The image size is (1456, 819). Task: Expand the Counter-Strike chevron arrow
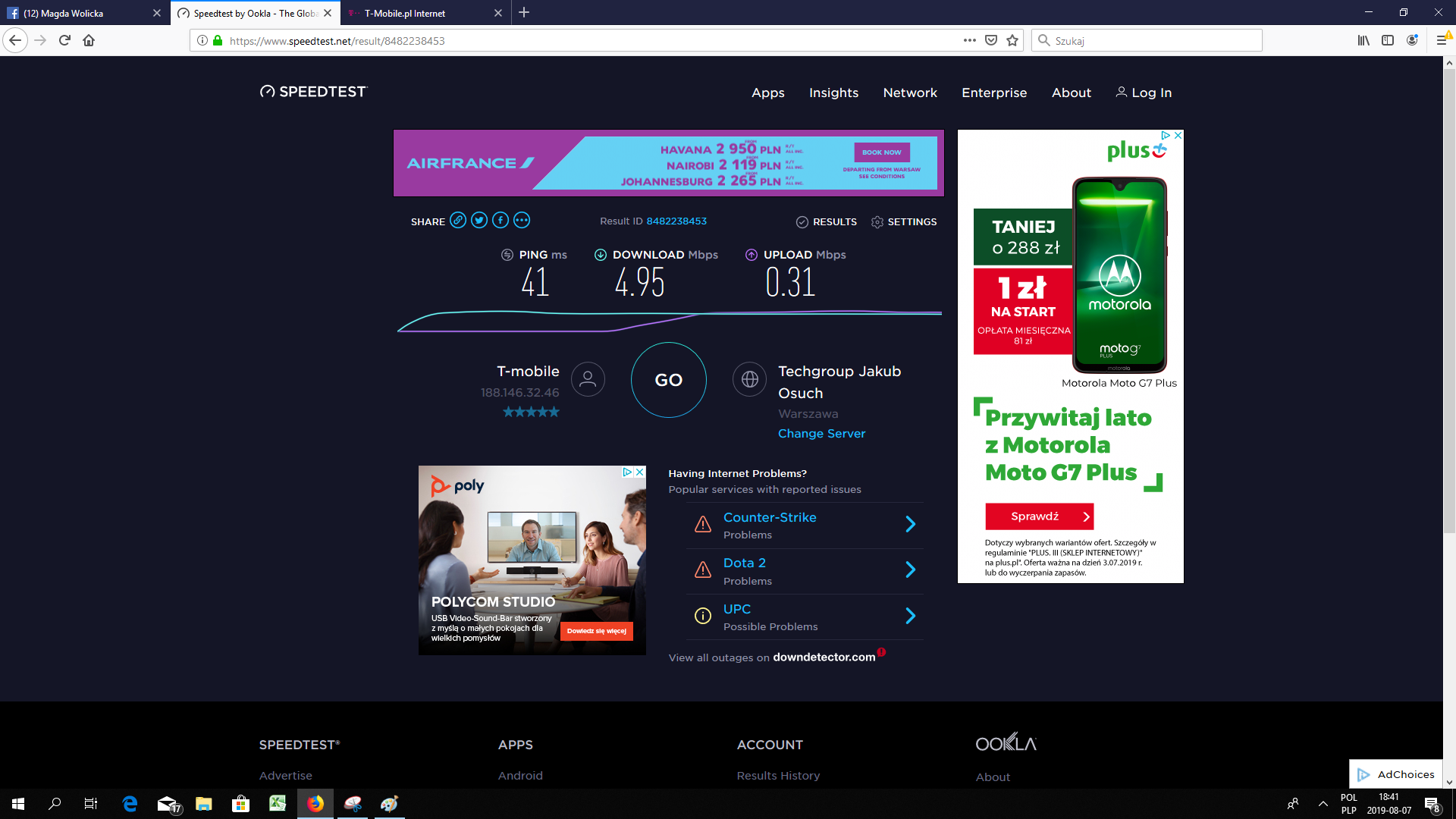coord(911,524)
